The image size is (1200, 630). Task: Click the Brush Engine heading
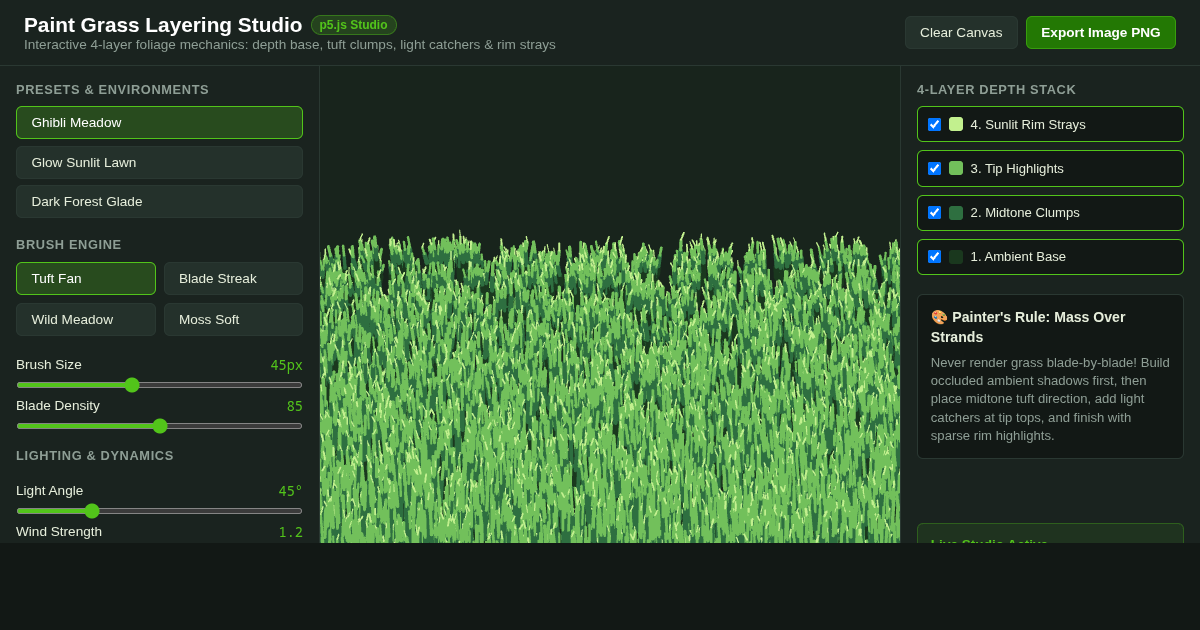point(69,244)
